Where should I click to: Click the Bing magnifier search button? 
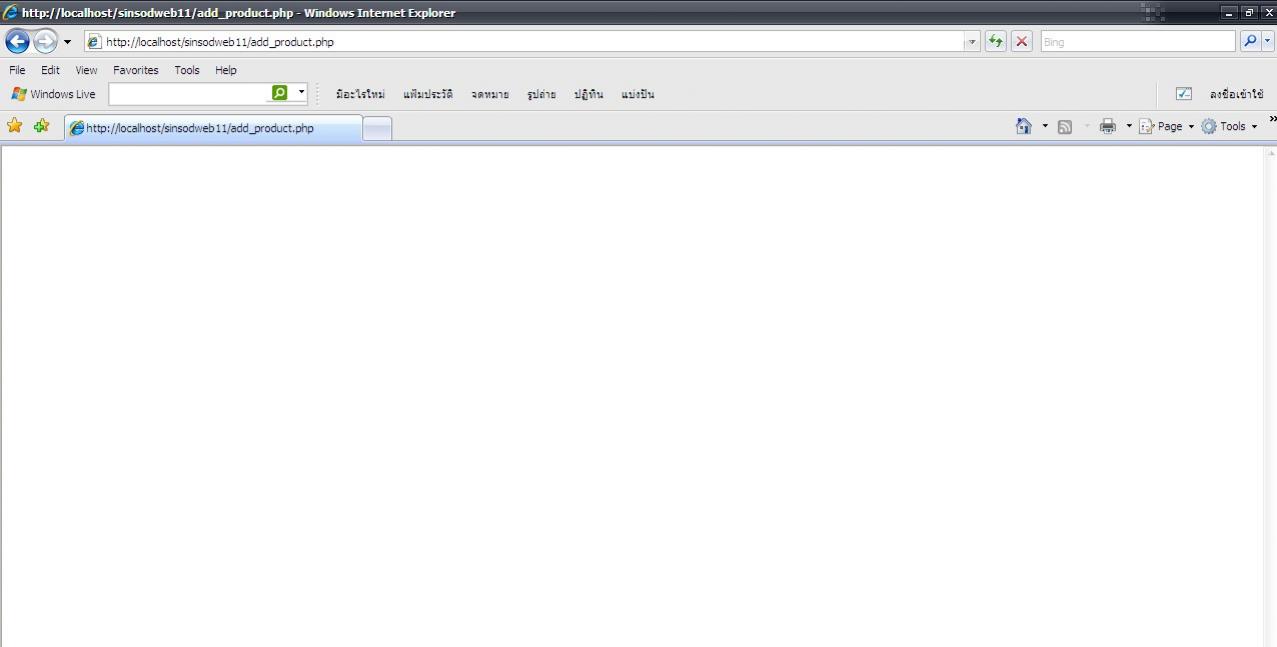[1249, 42]
